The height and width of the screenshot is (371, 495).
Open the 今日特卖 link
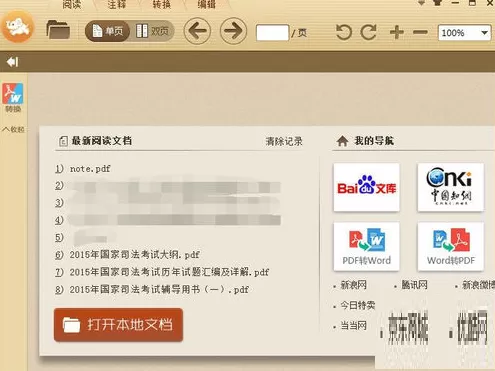point(358,305)
